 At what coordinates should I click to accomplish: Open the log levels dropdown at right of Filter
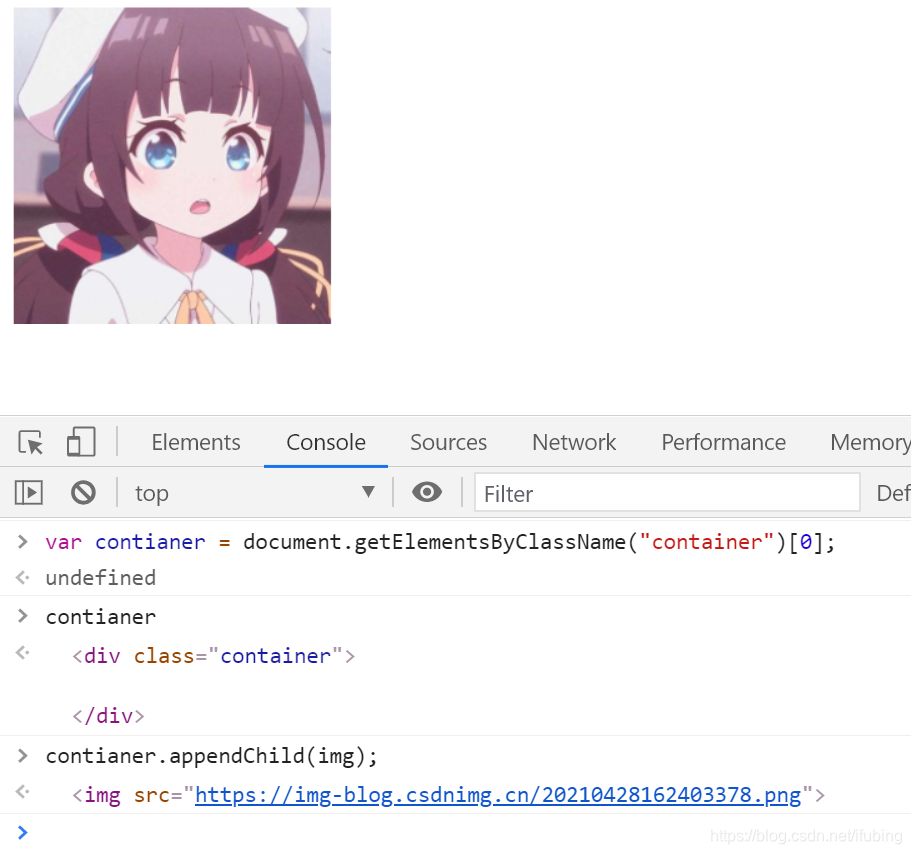[892, 493]
